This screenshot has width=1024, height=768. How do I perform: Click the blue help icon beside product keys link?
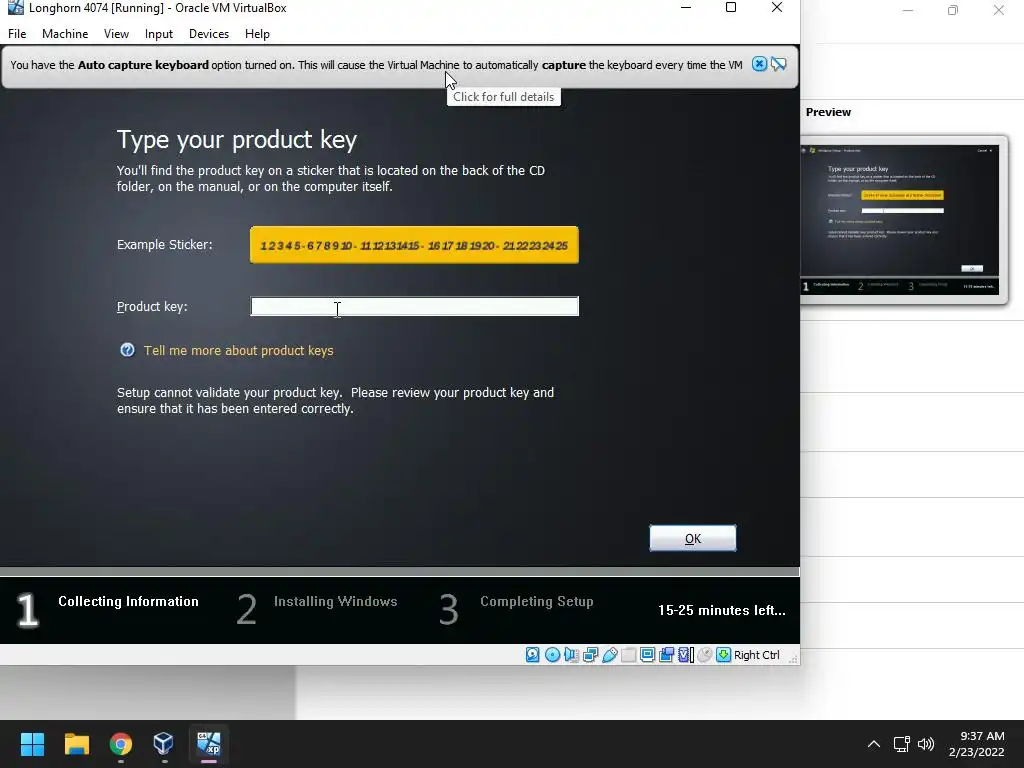127,350
